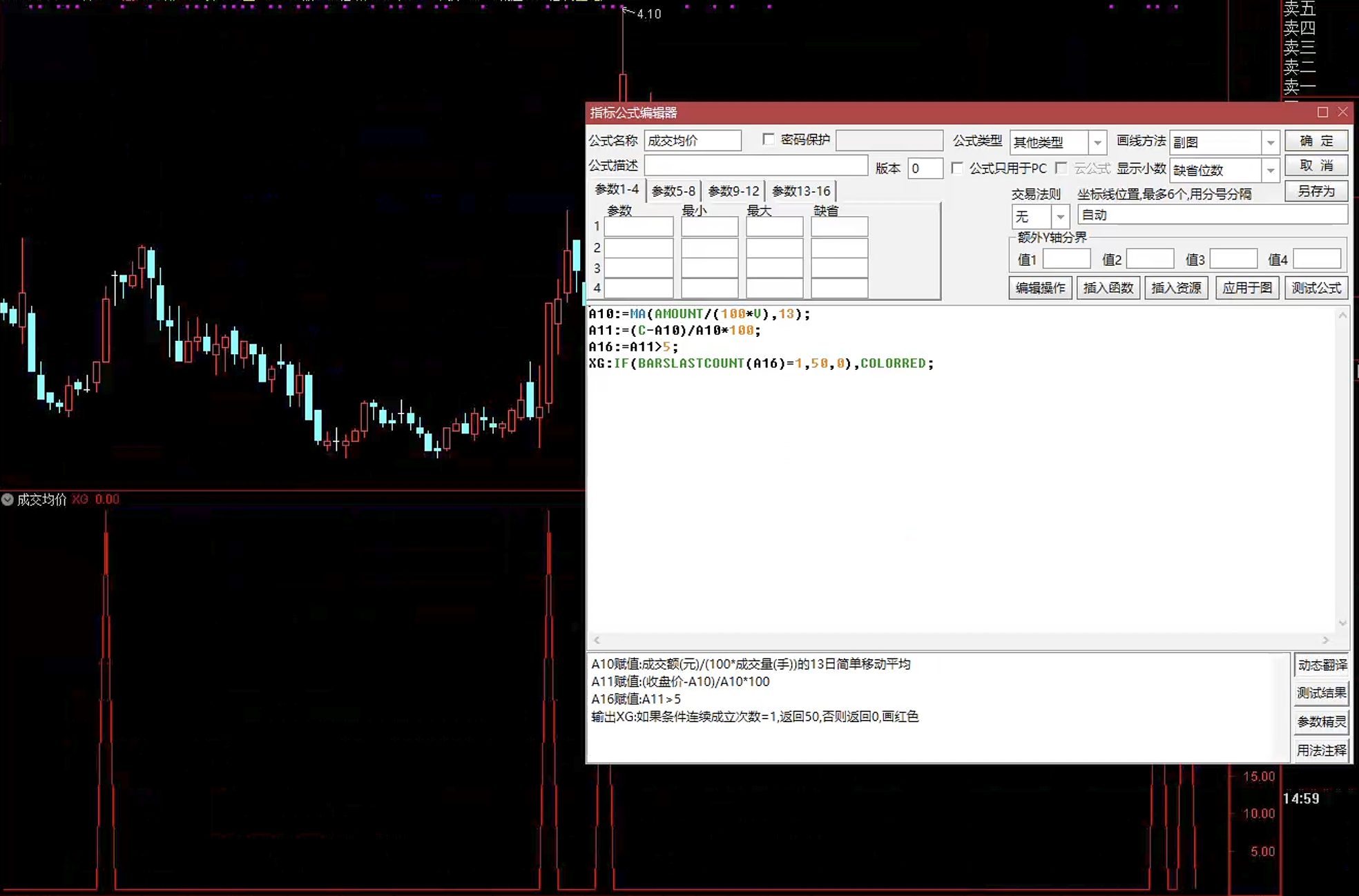Click 应用于图 apply to chart button

coord(1247,288)
